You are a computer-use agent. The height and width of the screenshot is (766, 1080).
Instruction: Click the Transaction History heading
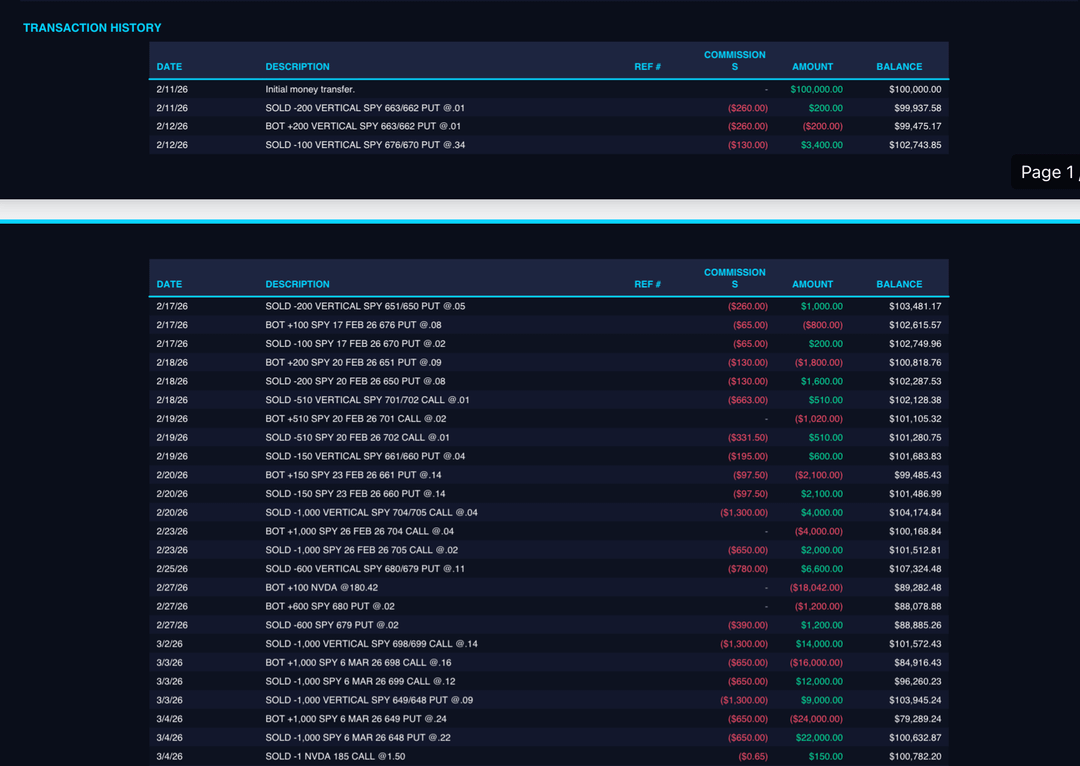tap(92, 28)
